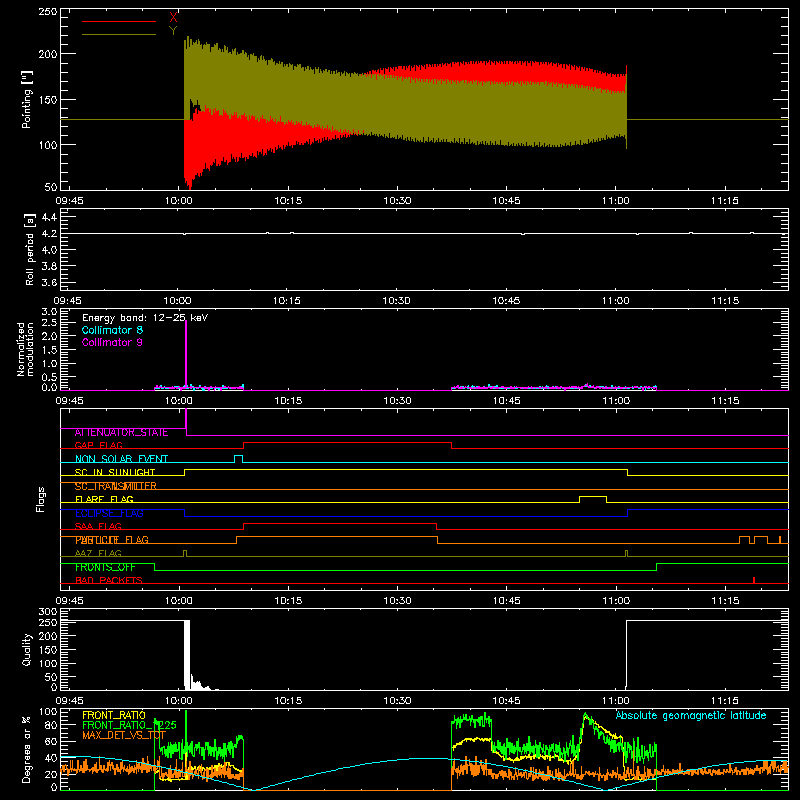The image size is (800, 800).
Task: Click the 3.8 tick on Roll period axis
Action: pos(49,266)
